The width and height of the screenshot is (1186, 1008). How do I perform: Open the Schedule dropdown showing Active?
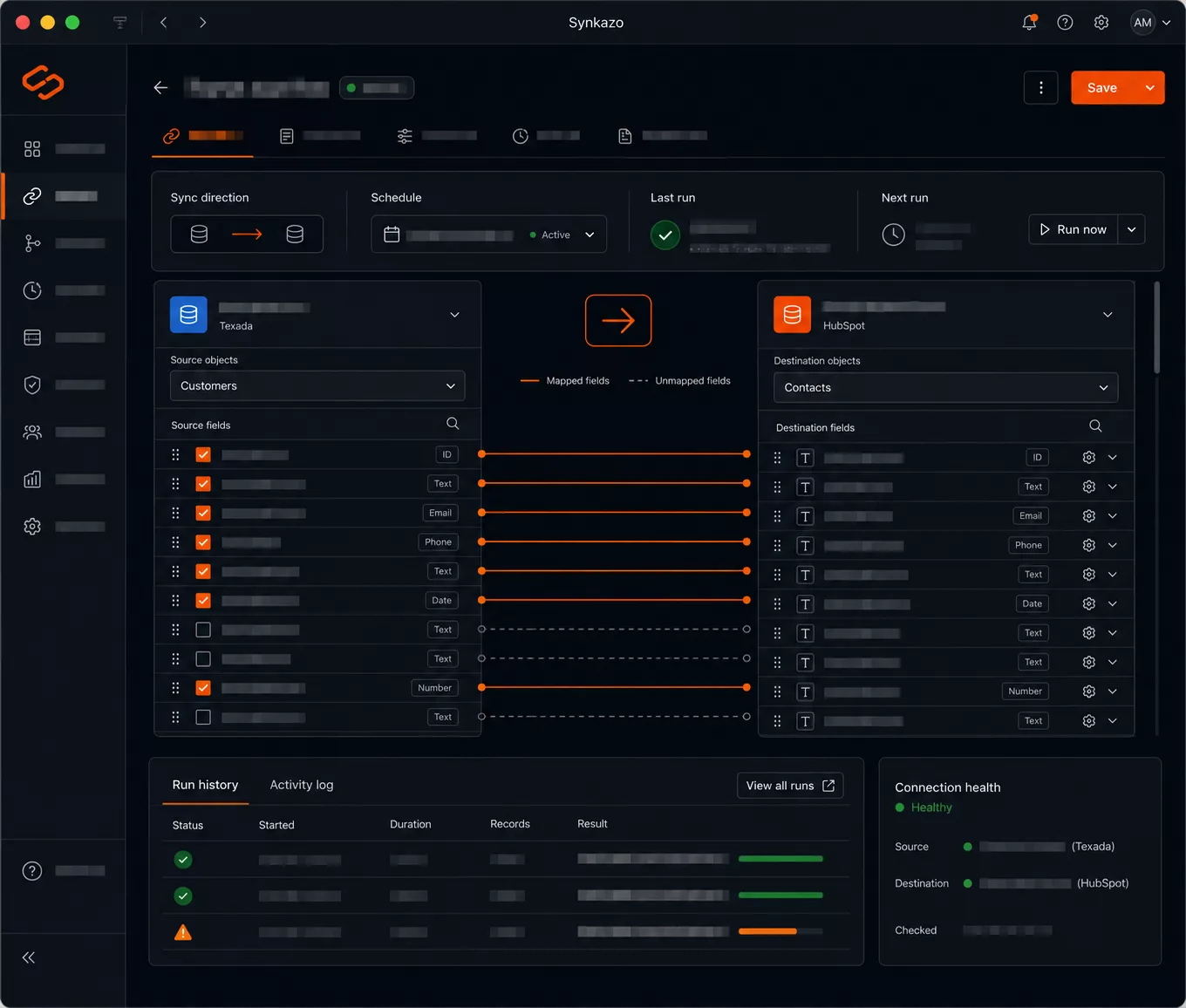tap(488, 235)
